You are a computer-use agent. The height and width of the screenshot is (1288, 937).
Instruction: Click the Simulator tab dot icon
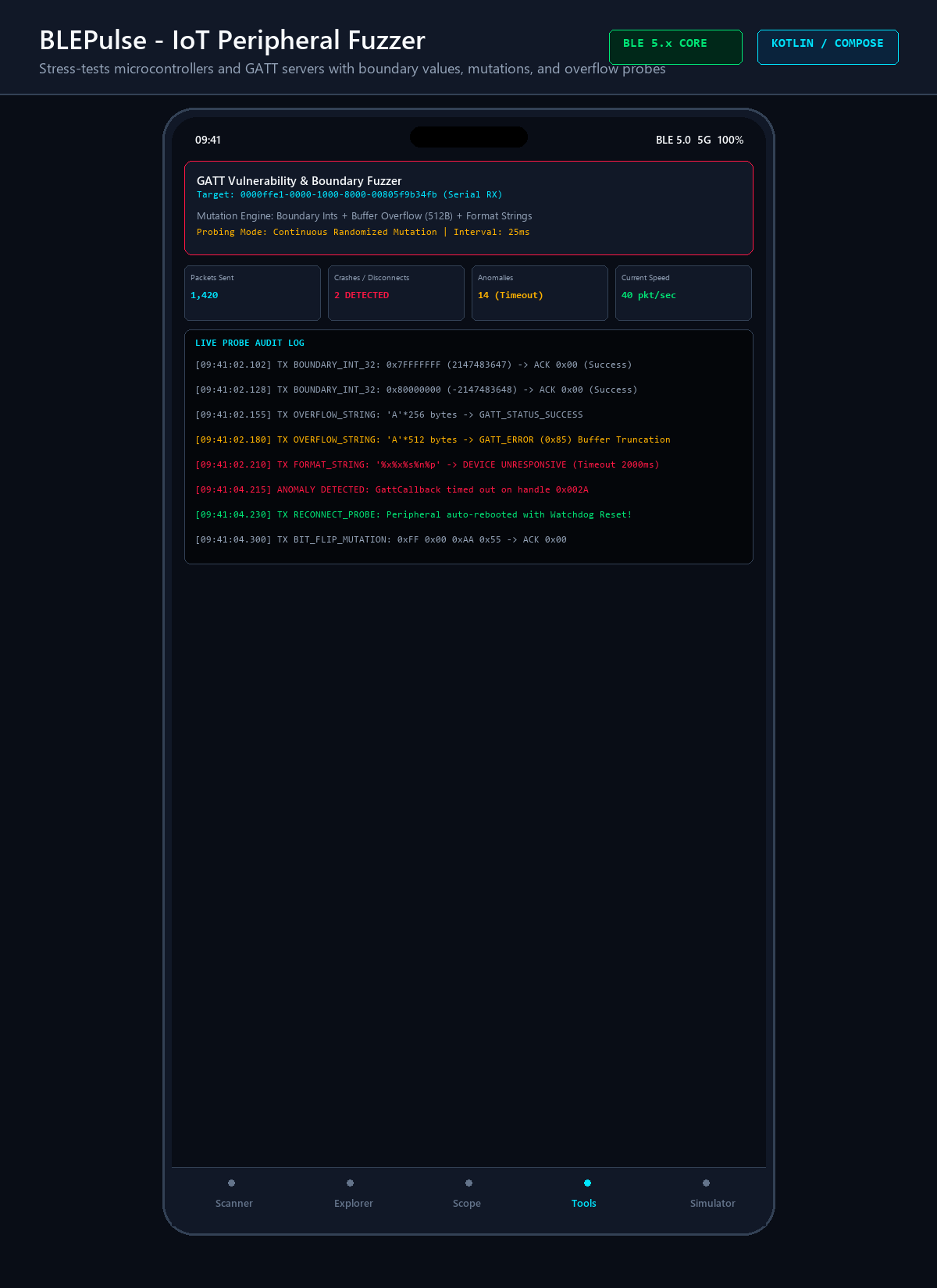tap(706, 1183)
